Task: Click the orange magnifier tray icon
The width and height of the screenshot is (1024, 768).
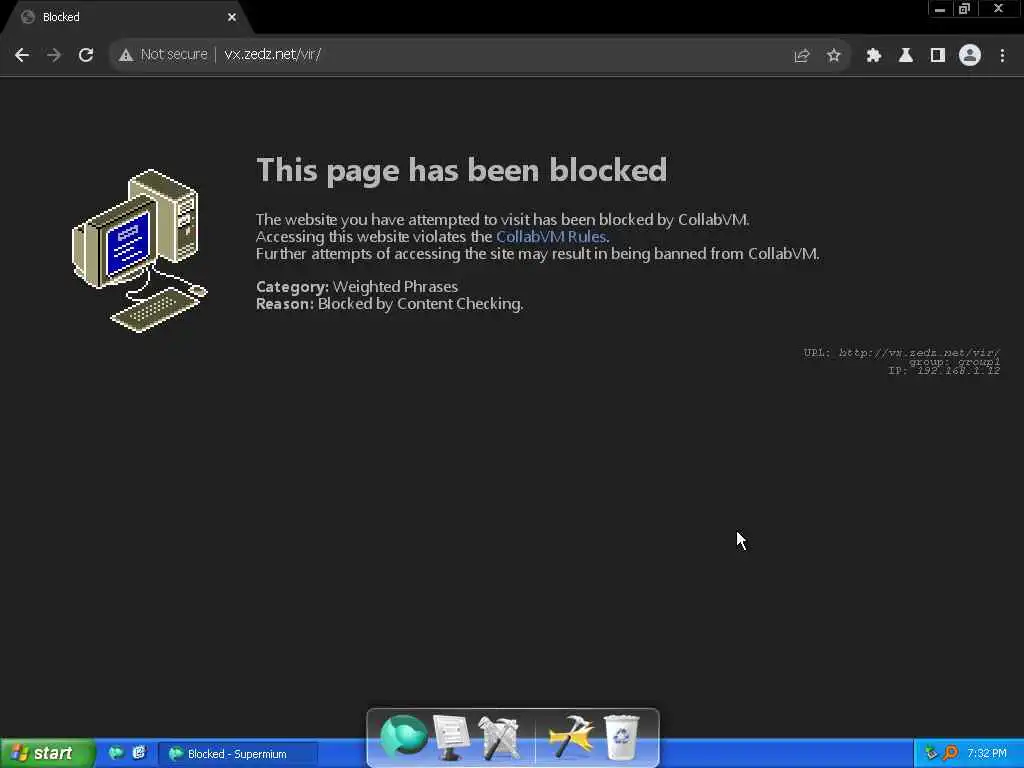Action: coord(950,754)
